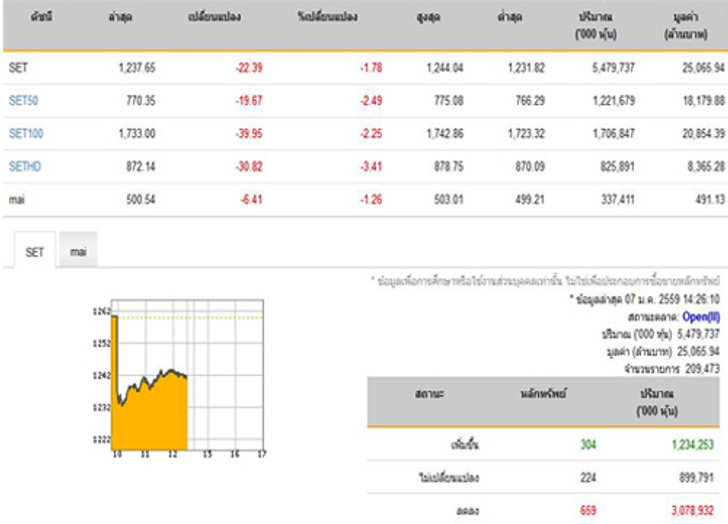Select advancing securities count 304
The height and width of the screenshot is (524, 728).
point(588,444)
